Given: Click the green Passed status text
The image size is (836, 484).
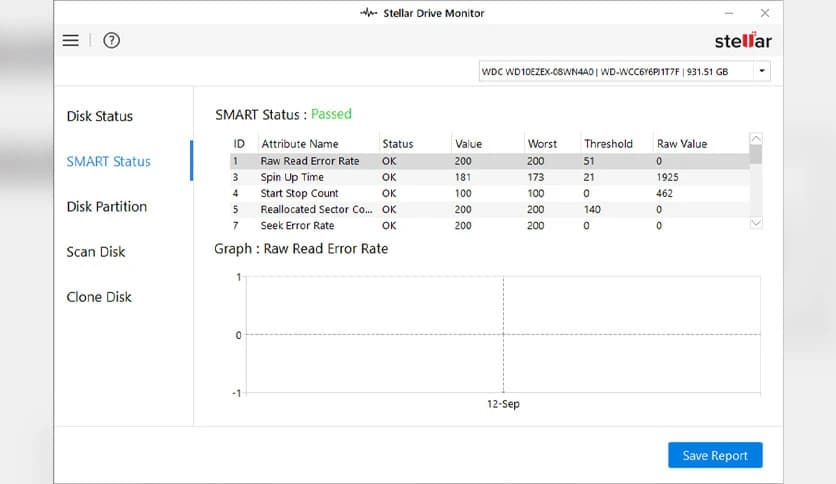Looking at the screenshot, I should pos(331,114).
